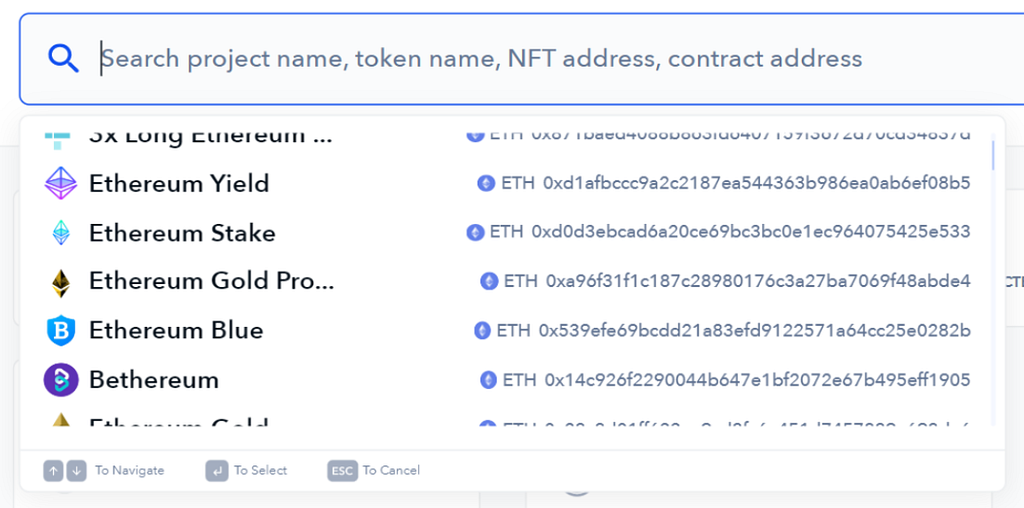Click the Ethereum Stake contract address 0xd0d3ebca…
The image size is (1024, 508).
[751, 232]
